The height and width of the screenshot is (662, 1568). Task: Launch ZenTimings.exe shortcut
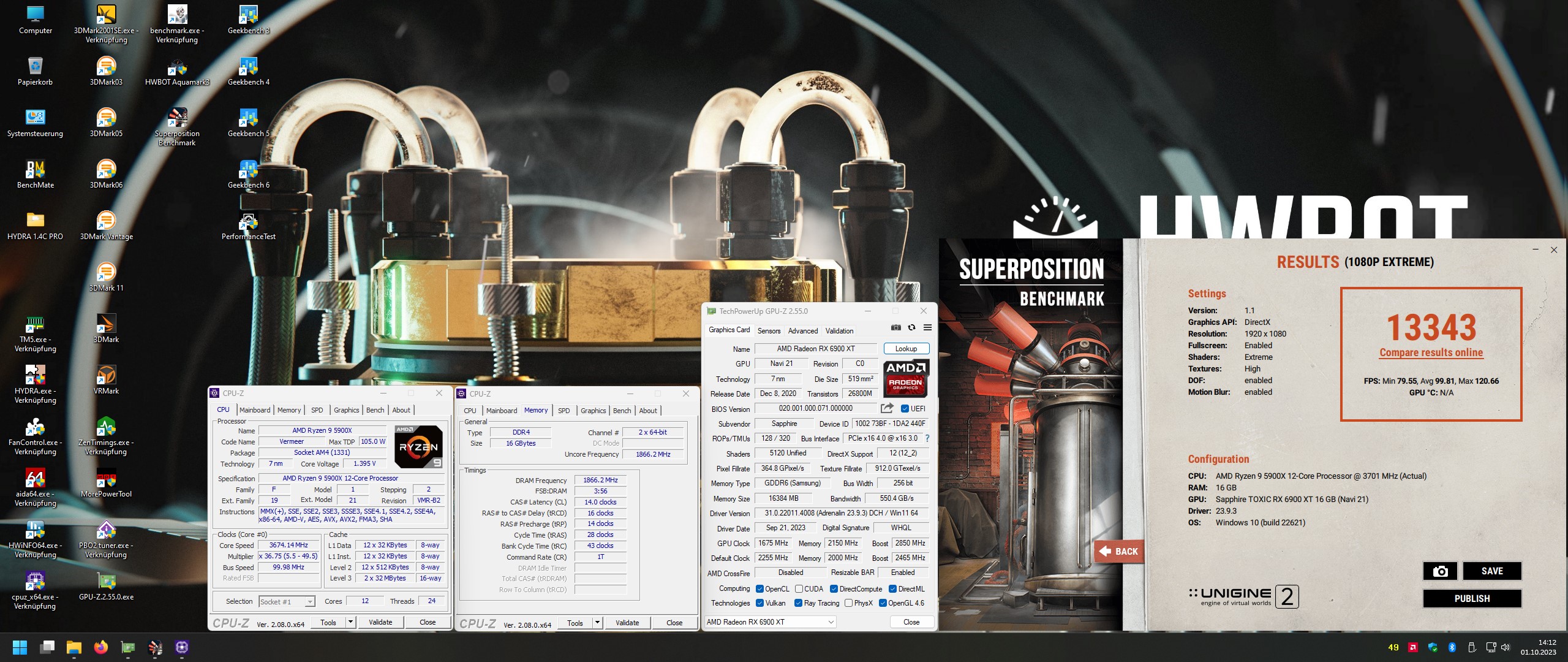106,436
